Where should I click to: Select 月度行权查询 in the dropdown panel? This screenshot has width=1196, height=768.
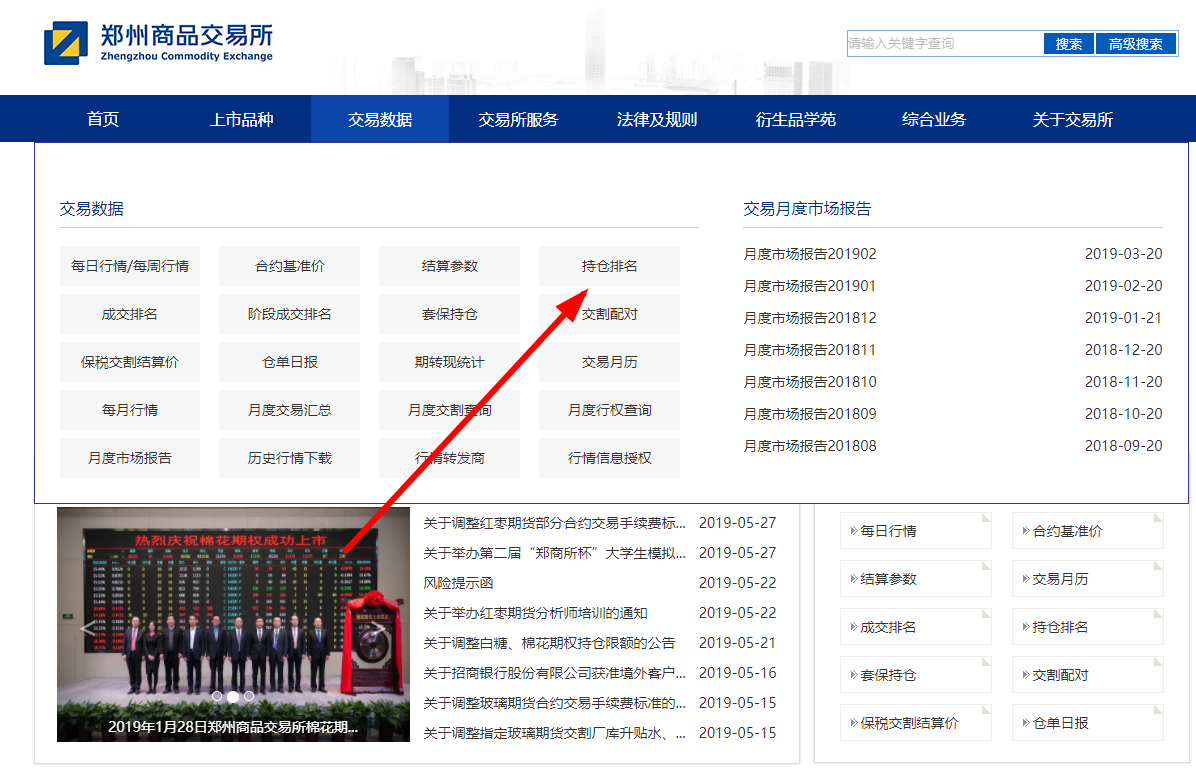click(609, 410)
